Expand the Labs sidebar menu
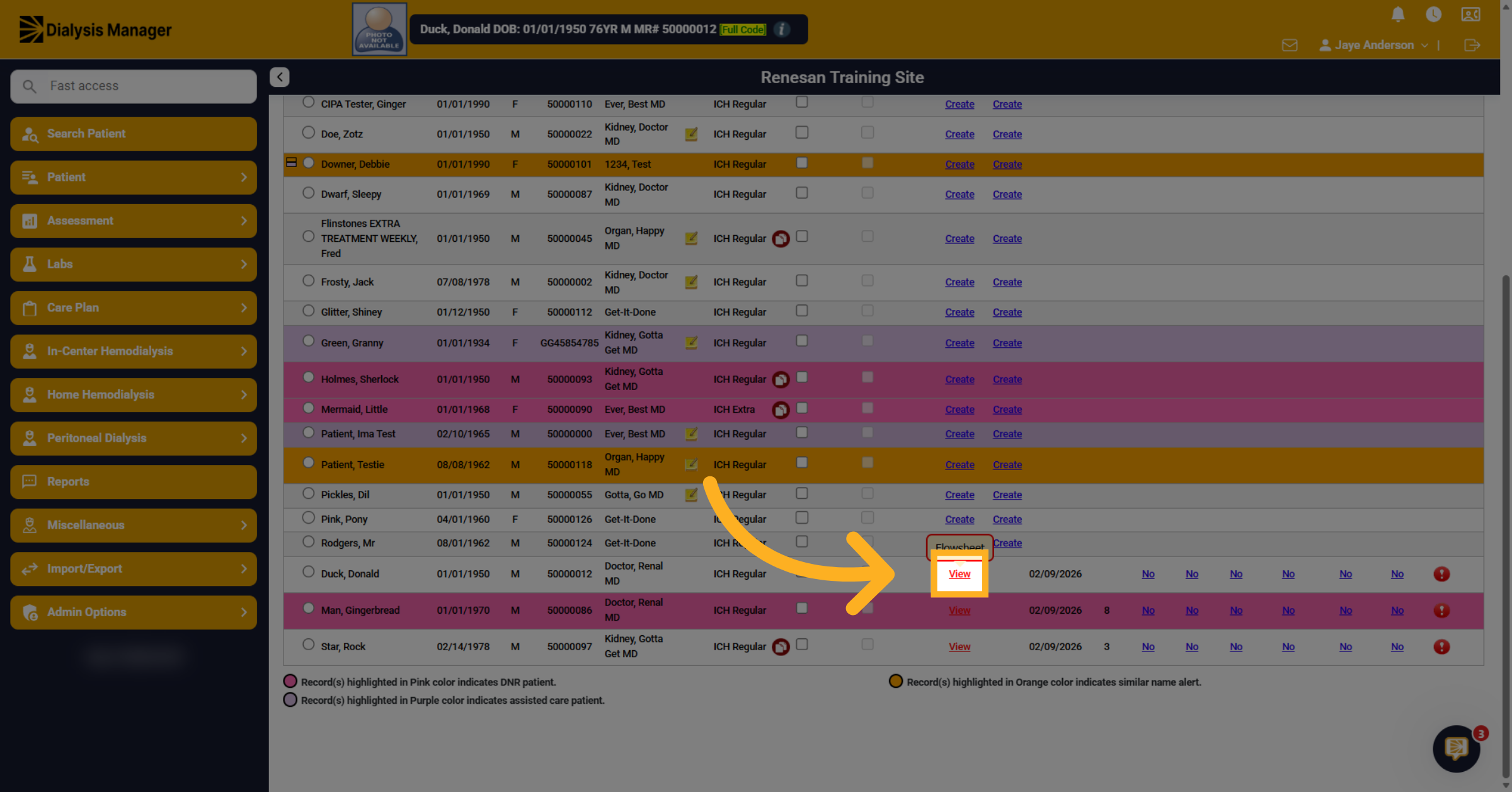1512x792 pixels. coord(134,264)
